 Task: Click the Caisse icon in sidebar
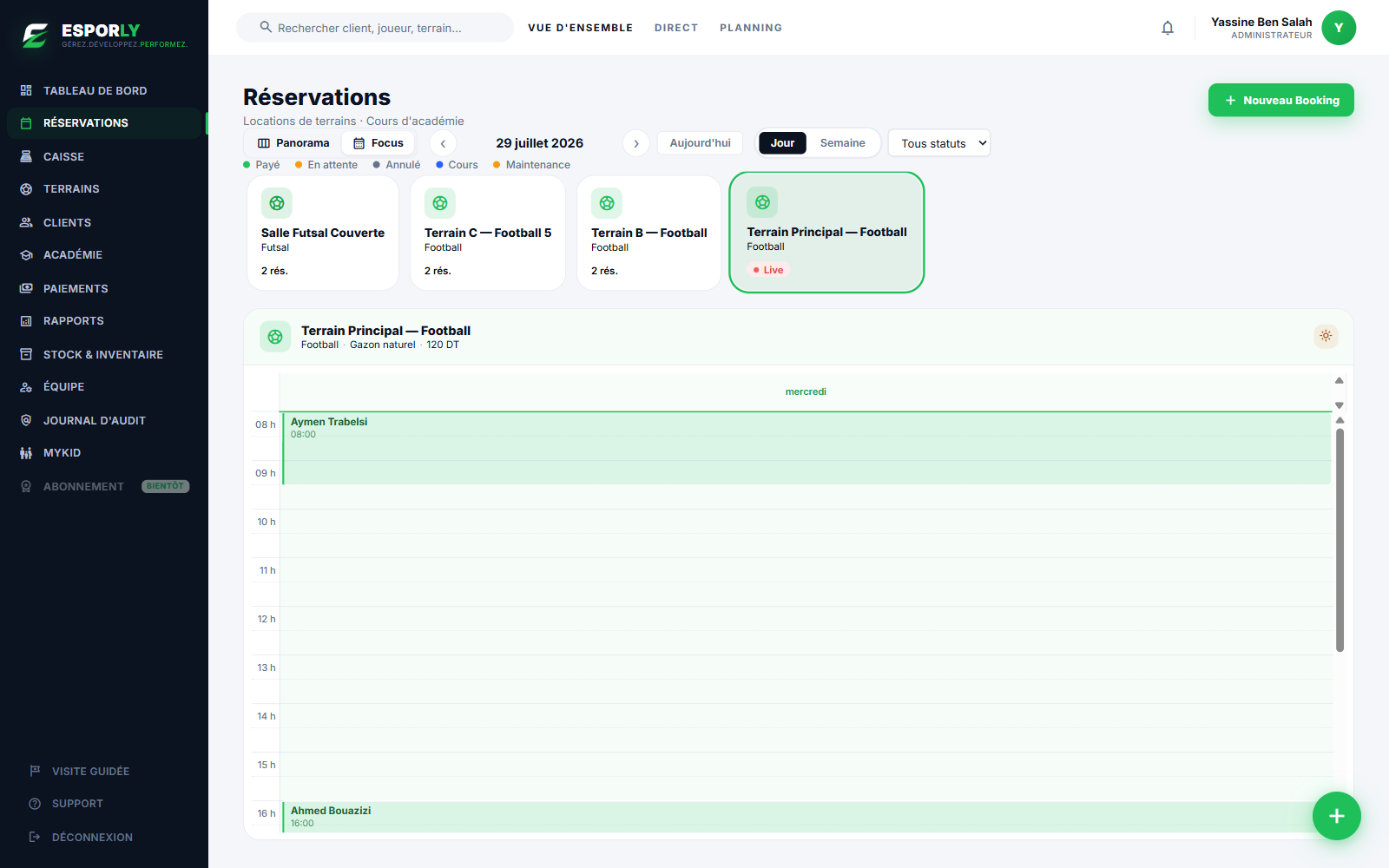click(26, 156)
